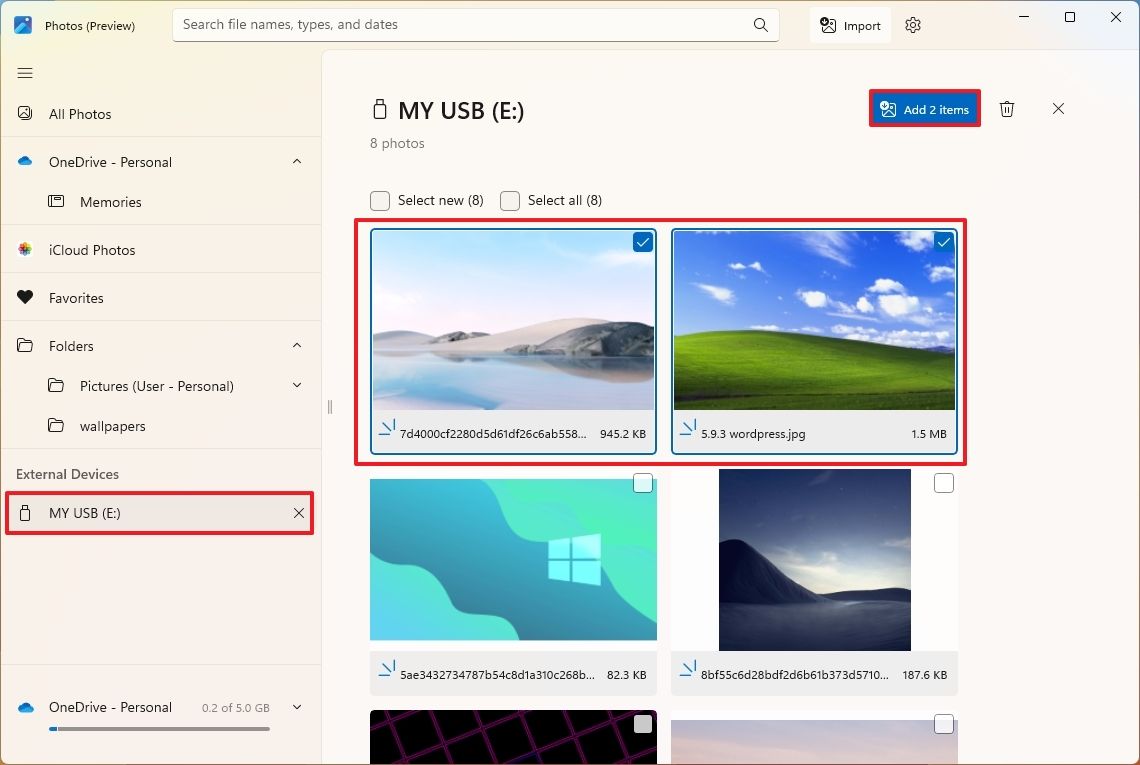1140x765 pixels.
Task: Collapse the Folders section
Action: [x=297, y=345]
